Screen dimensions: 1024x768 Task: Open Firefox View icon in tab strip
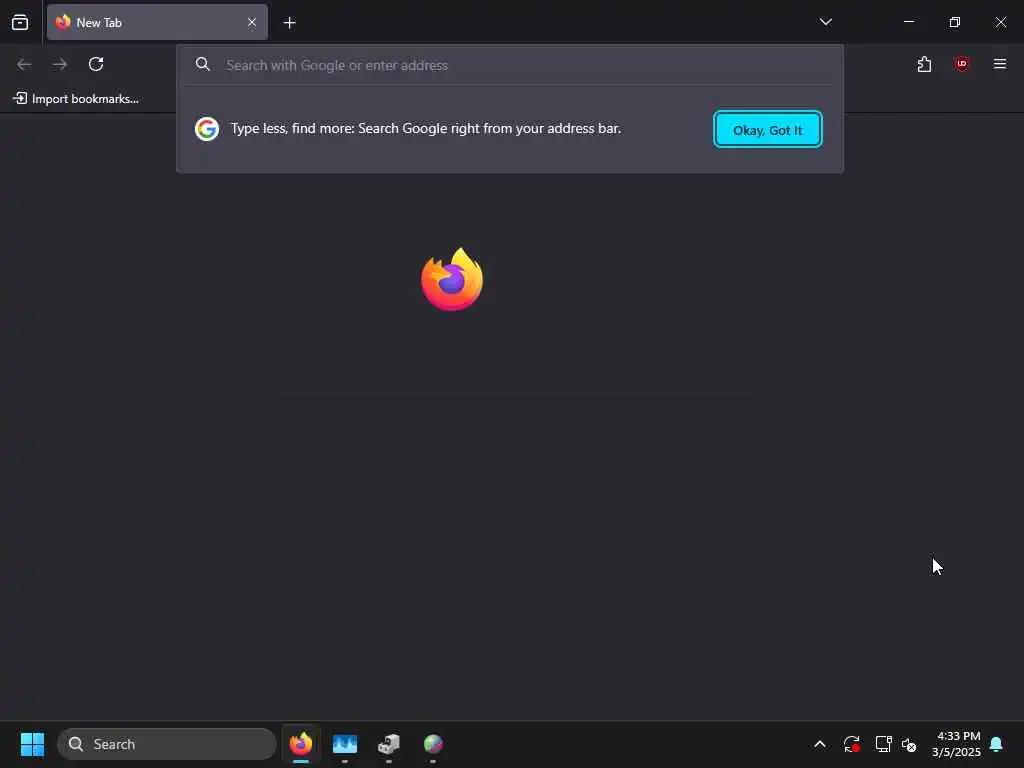[20, 22]
